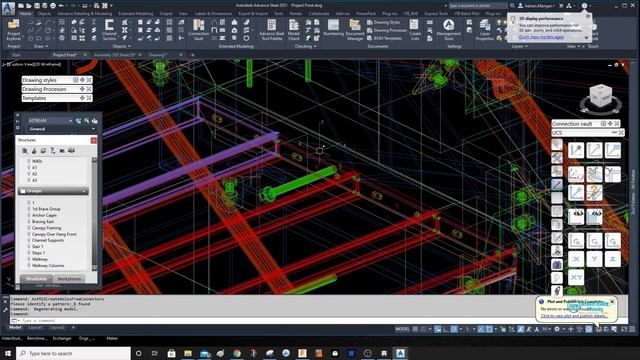640x360 pixels.
Task: Open Management Tools
Action: point(449,30)
